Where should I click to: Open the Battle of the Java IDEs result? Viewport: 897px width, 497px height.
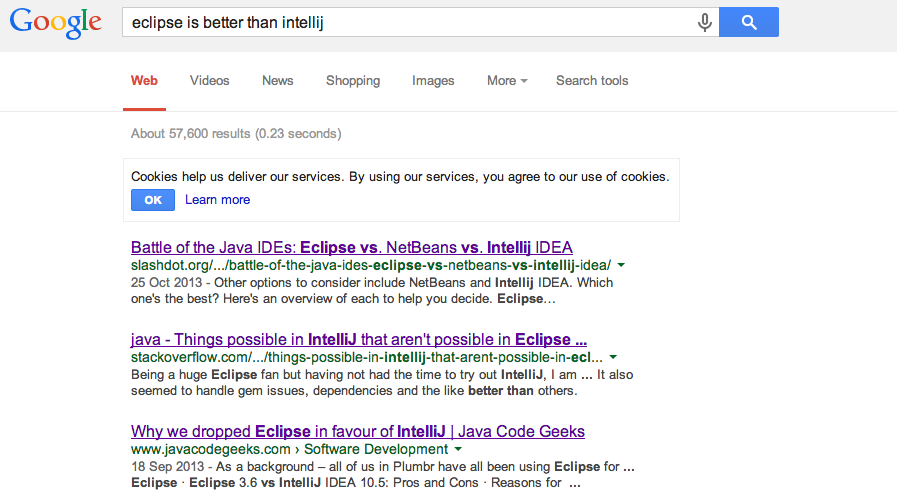click(351, 247)
